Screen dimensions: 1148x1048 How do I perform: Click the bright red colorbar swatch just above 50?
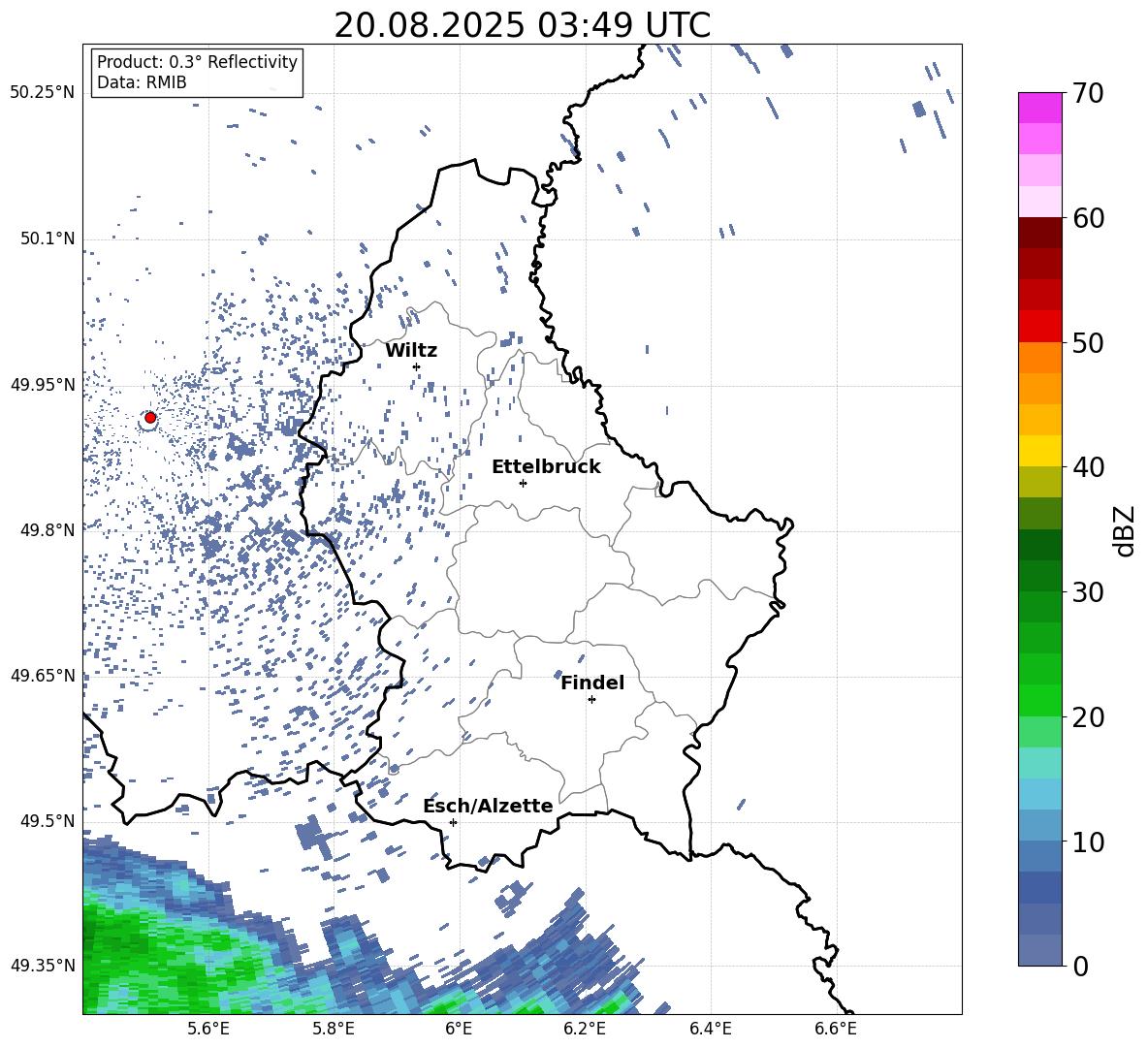1039,327
